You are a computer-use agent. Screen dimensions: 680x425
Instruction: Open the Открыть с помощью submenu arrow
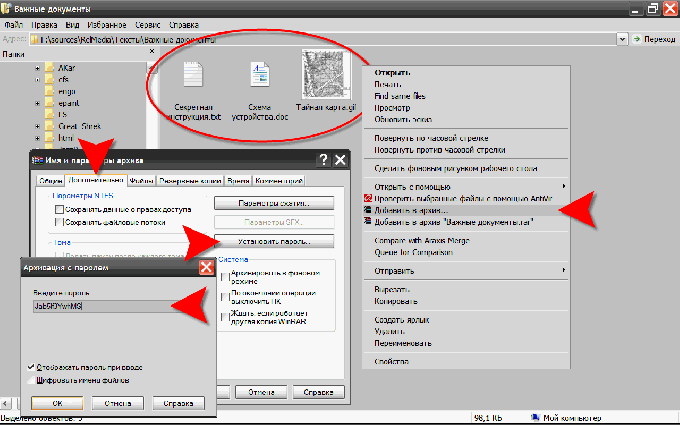pyautogui.click(x=564, y=186)
